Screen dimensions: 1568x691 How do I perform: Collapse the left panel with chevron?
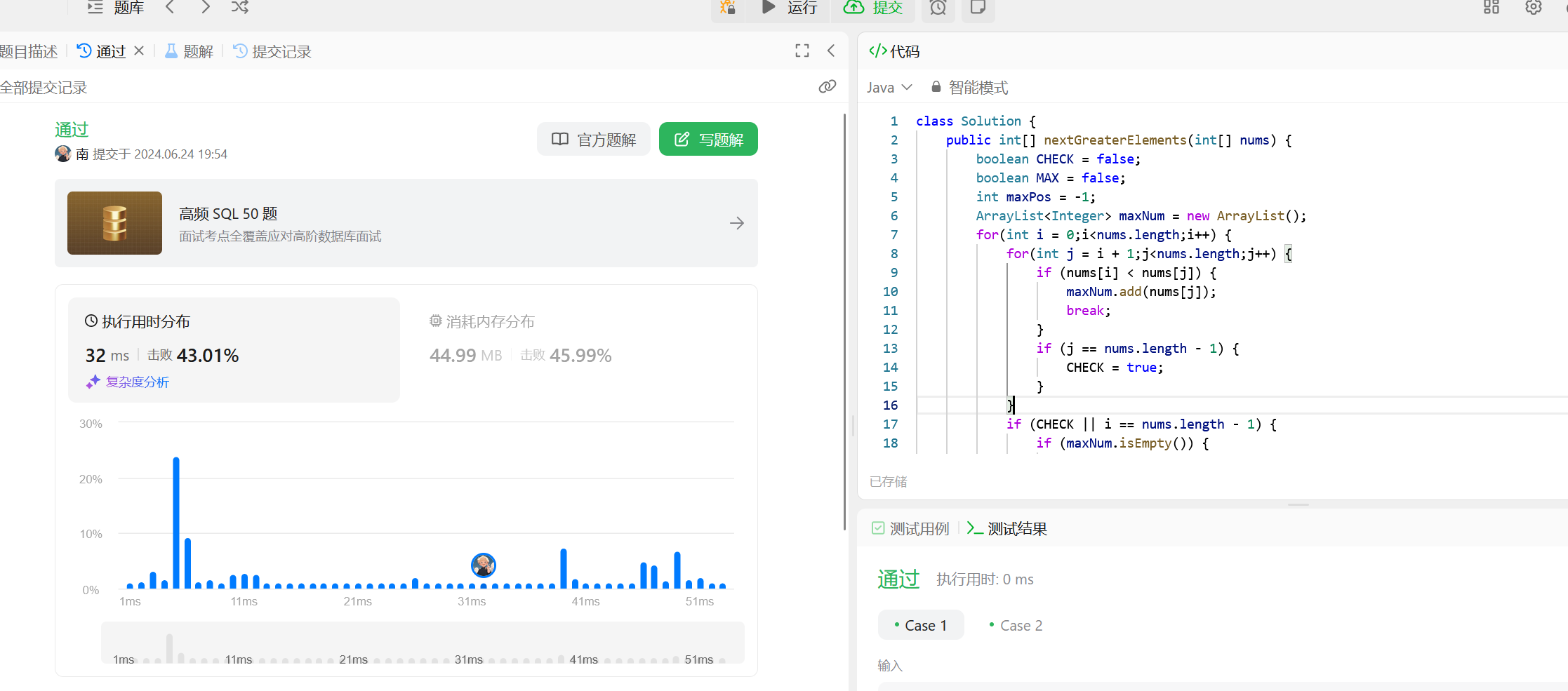coord(831,51)
